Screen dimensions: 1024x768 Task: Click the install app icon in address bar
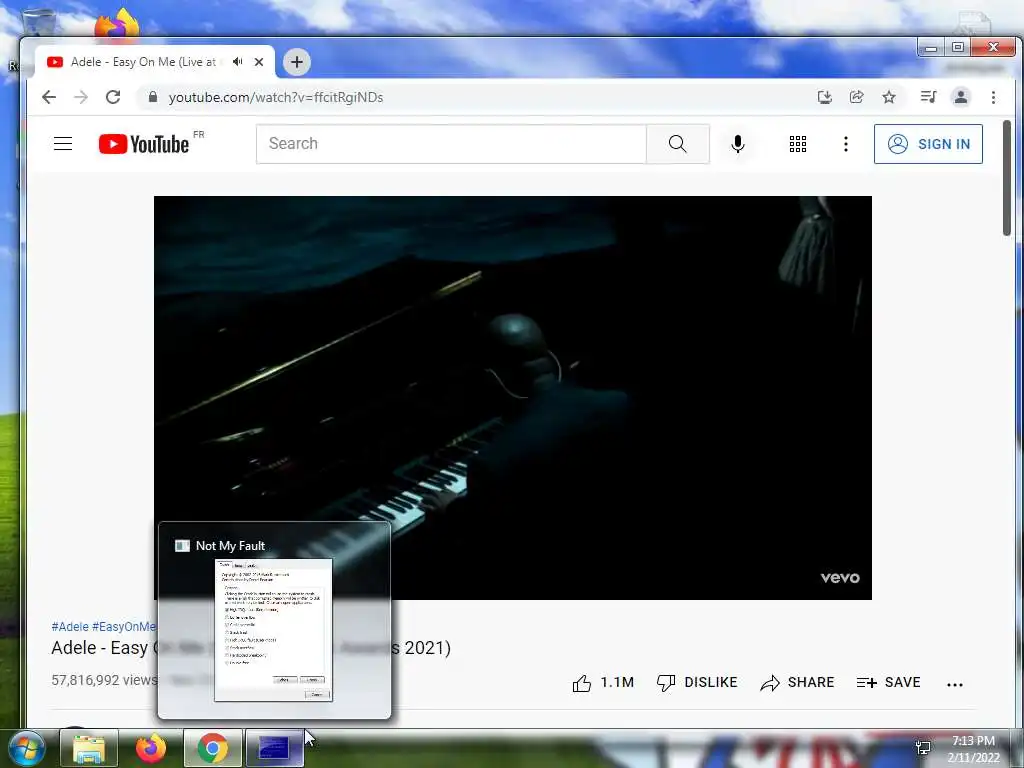click(825, 97)
